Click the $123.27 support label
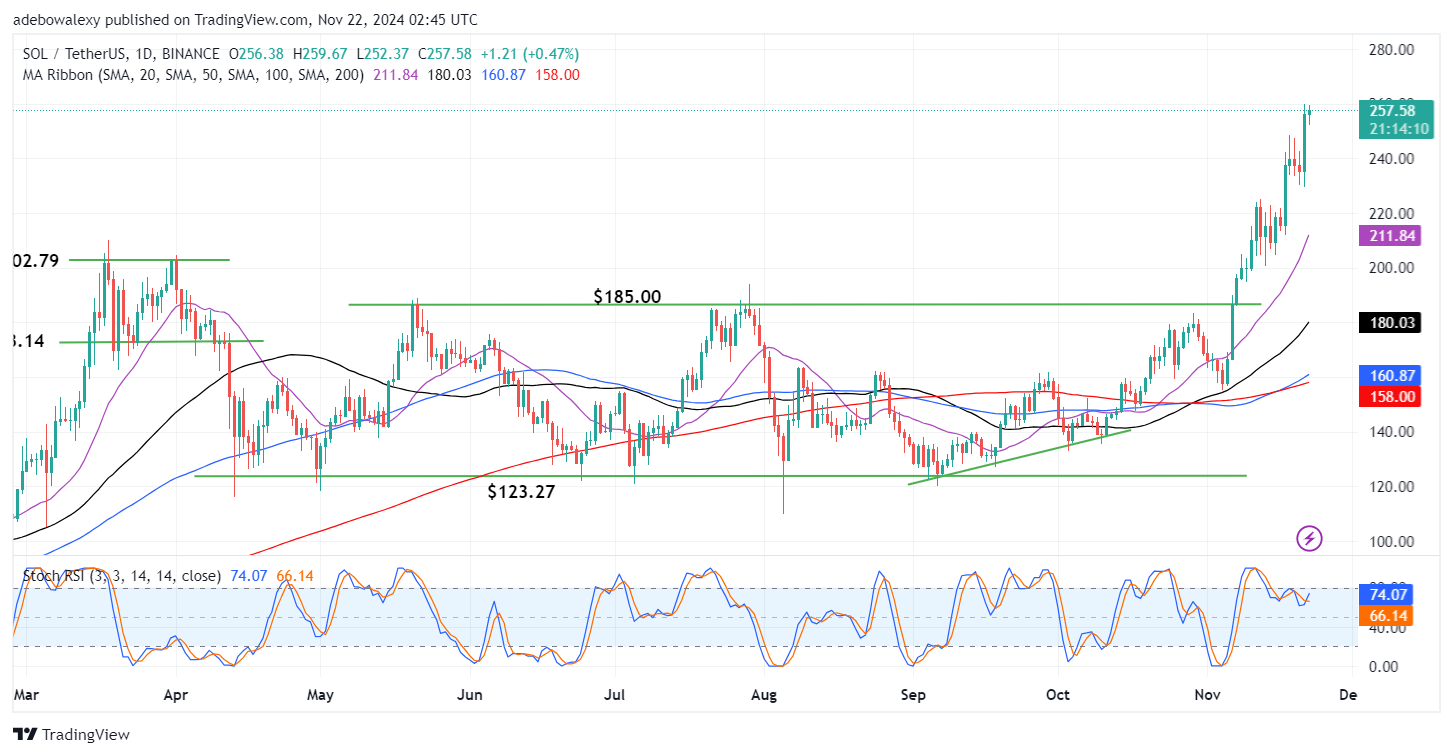 [x=522, y=492]
